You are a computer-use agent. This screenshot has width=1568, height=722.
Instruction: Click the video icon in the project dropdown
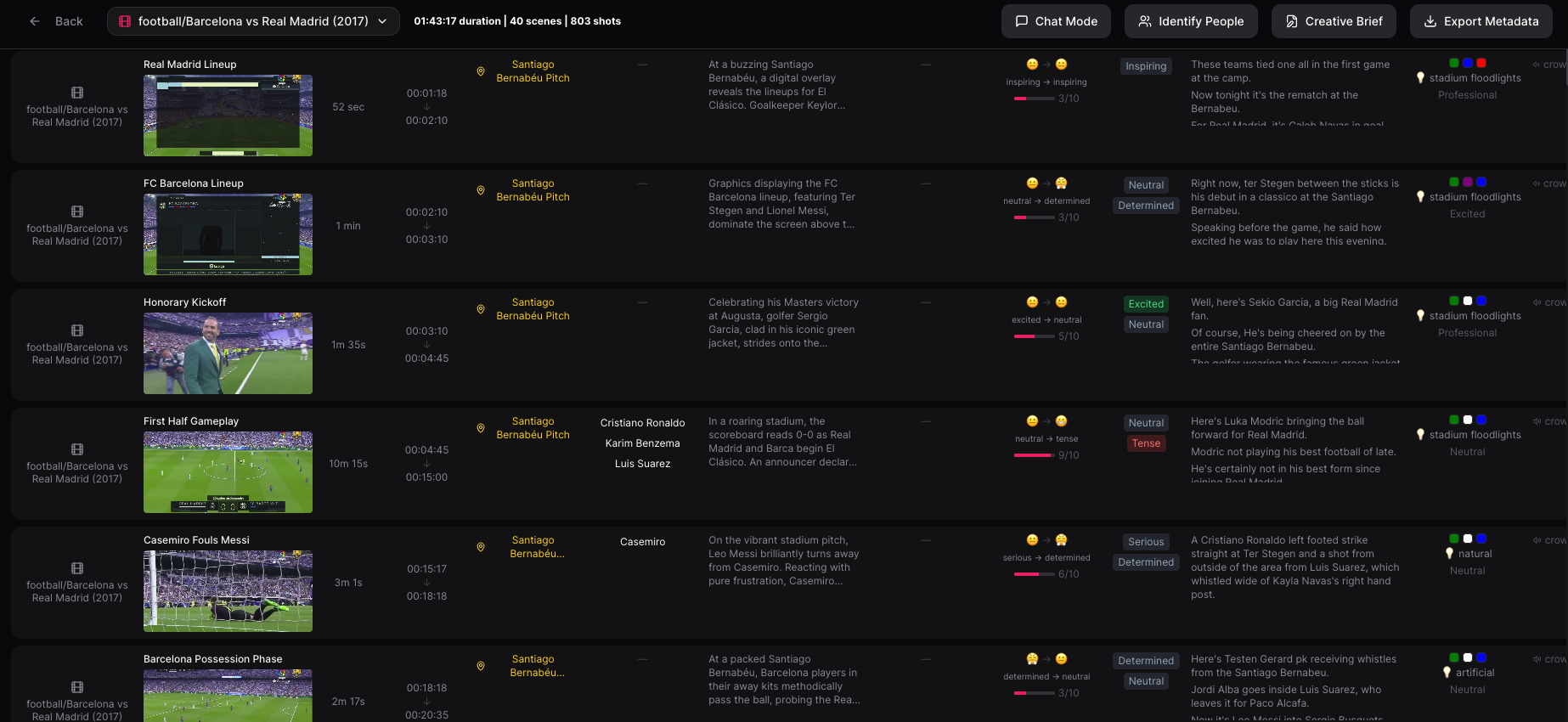pyautogui.click(x=125, y=21)
